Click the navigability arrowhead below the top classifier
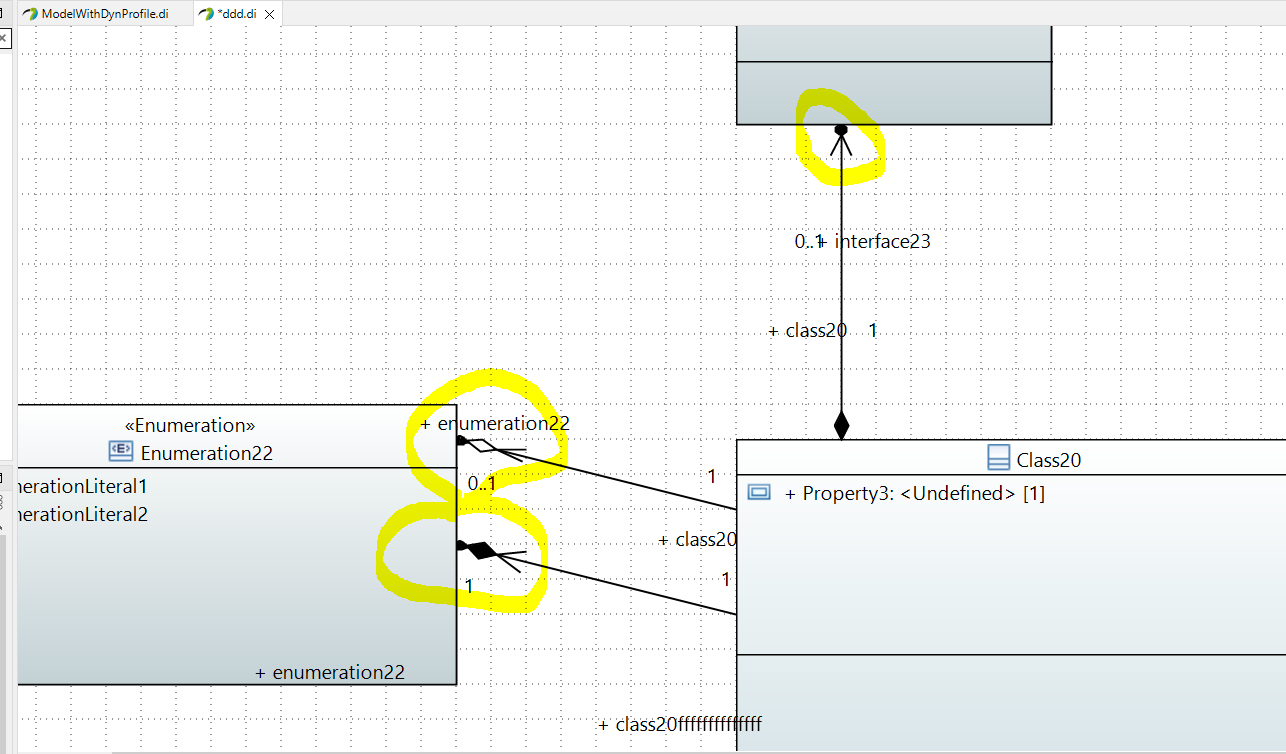The height and width of the screenshot is (754, 1286). click(x=841, y=143)
